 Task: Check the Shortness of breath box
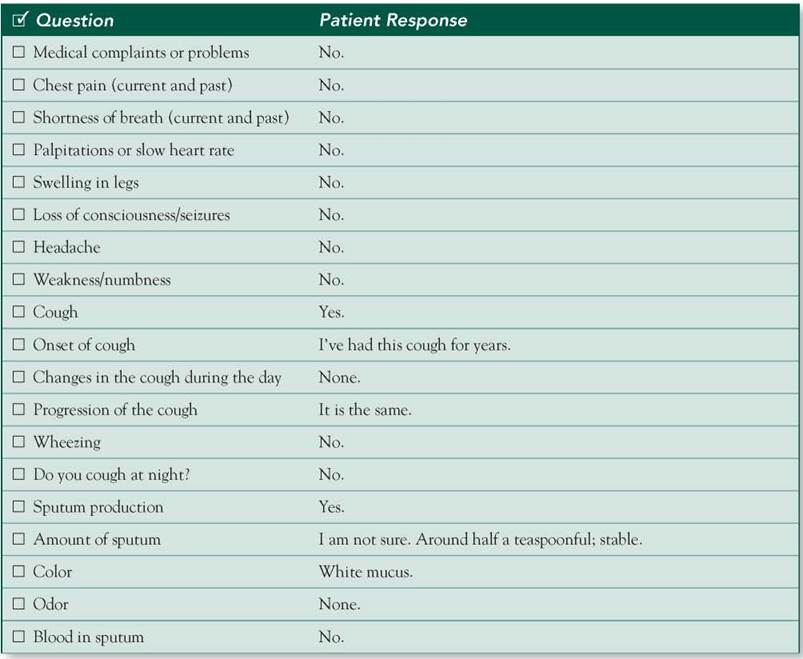[x=18, y=117]
